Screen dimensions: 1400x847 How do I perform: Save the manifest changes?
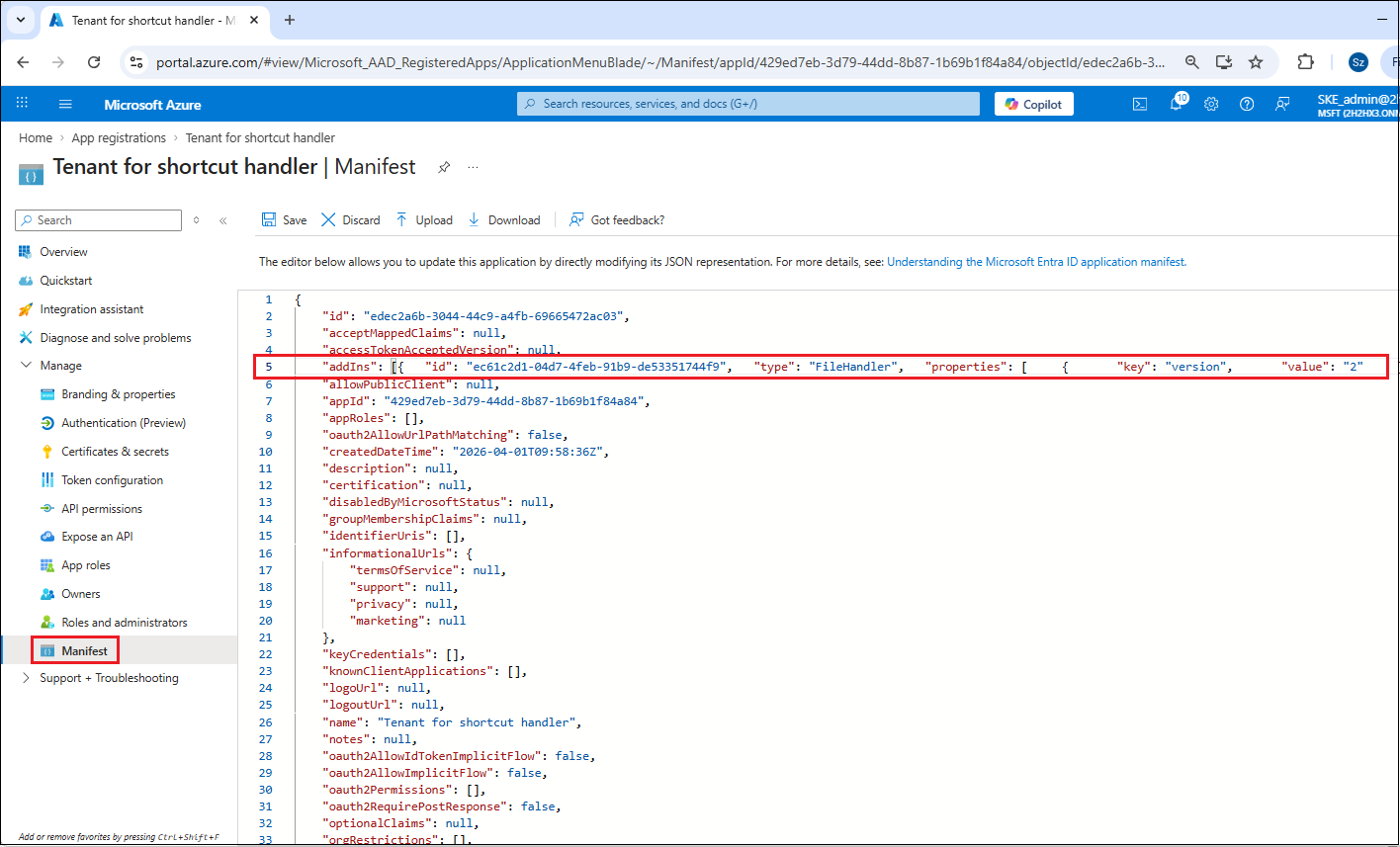pos(284,220)
